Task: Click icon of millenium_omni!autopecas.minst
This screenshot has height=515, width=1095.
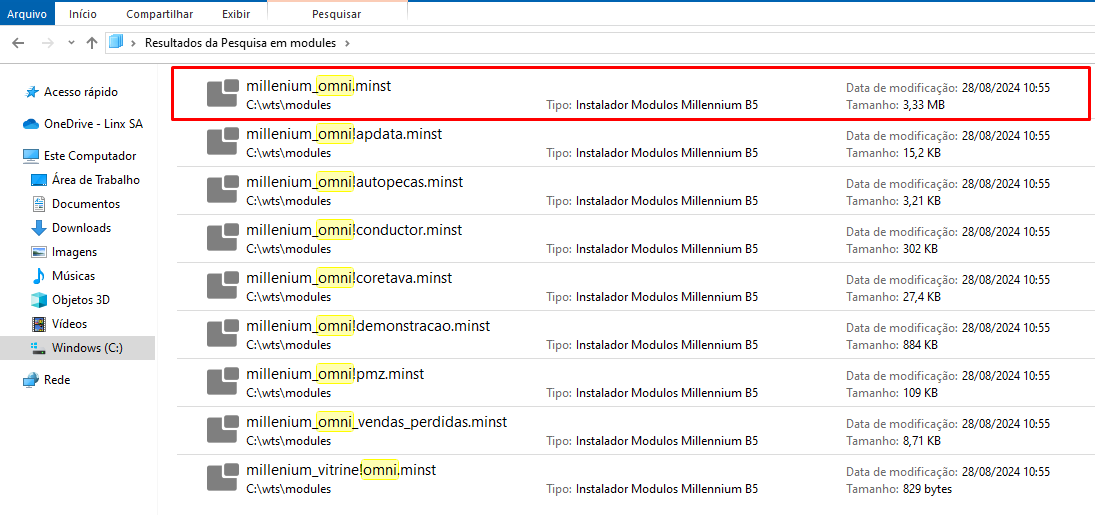Action: [x=224, y=190]
